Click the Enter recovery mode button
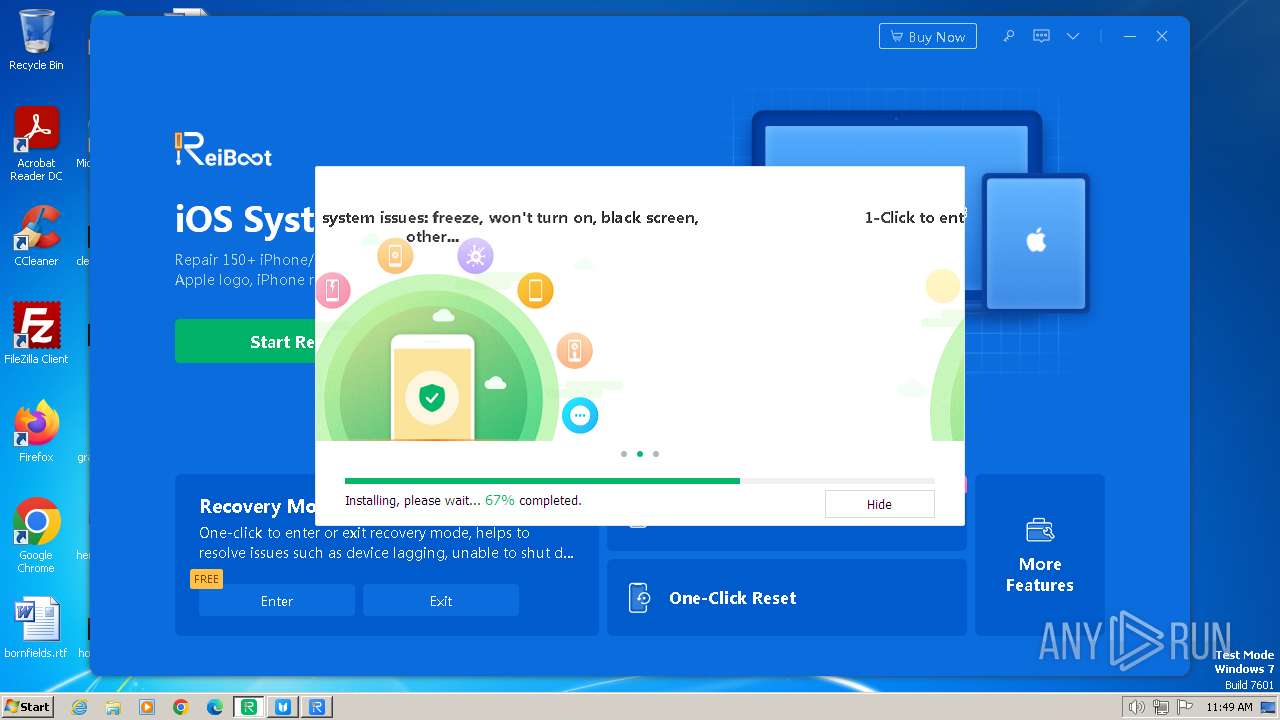 [277, 601]
